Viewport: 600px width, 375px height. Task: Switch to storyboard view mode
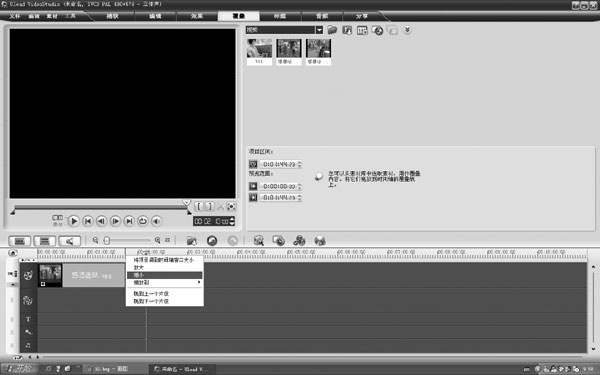click(20, 241)
